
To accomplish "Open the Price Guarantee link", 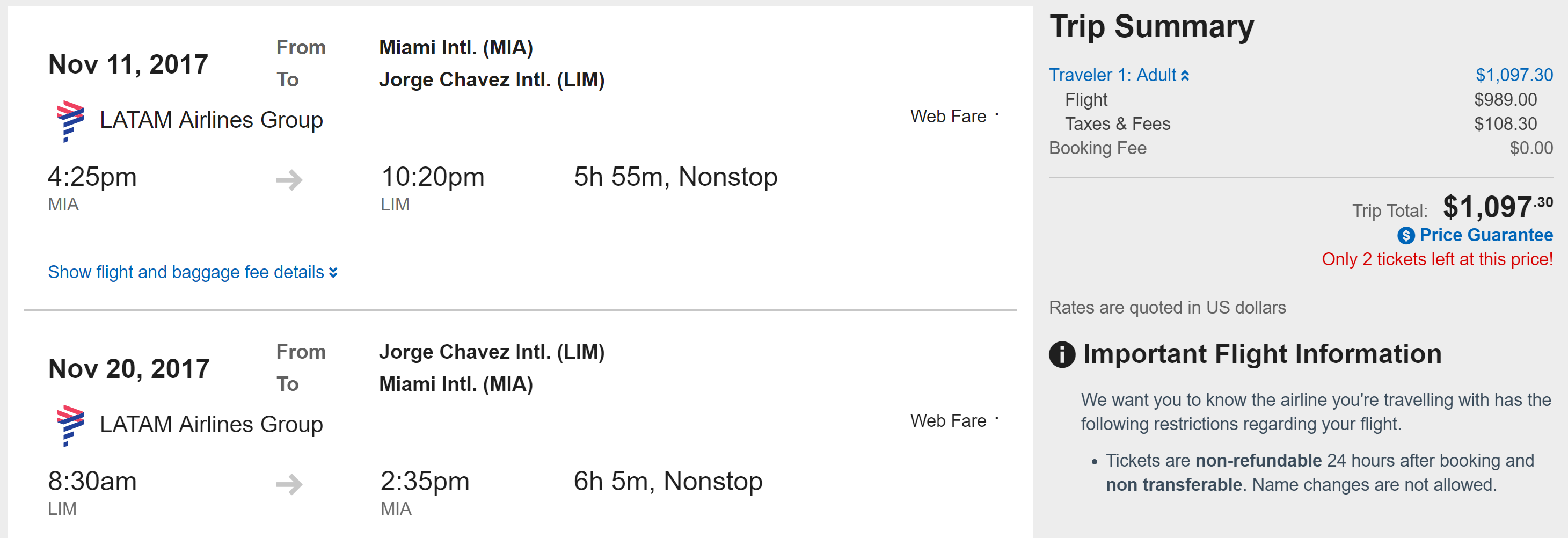I will click(1486, 235).
